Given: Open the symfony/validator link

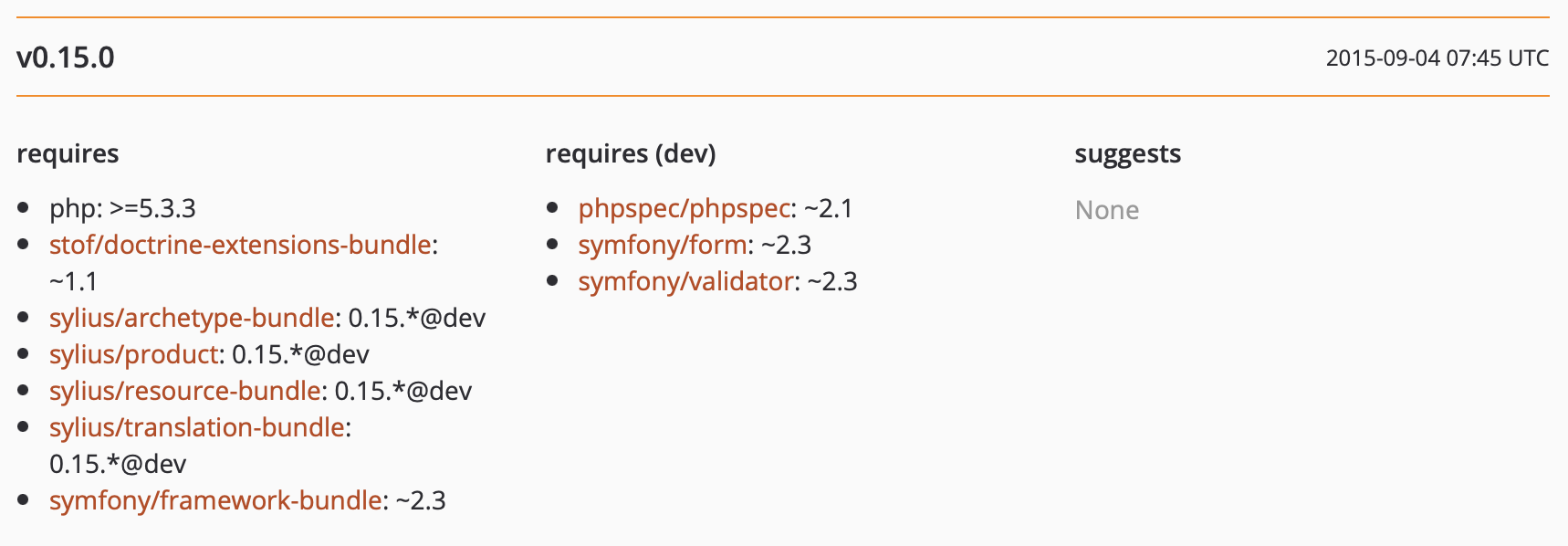Looking at the screenshot, I should click(685, 281).
